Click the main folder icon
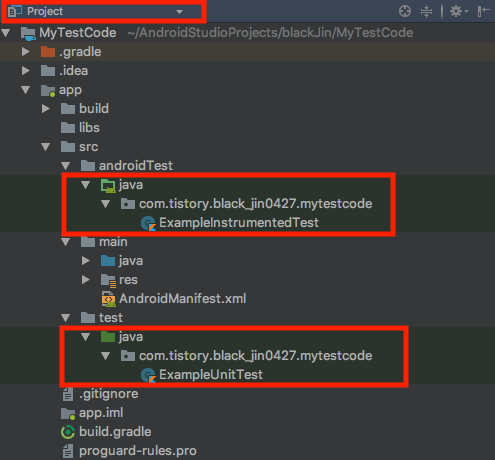Screen dimensions: 495x460 88,242
